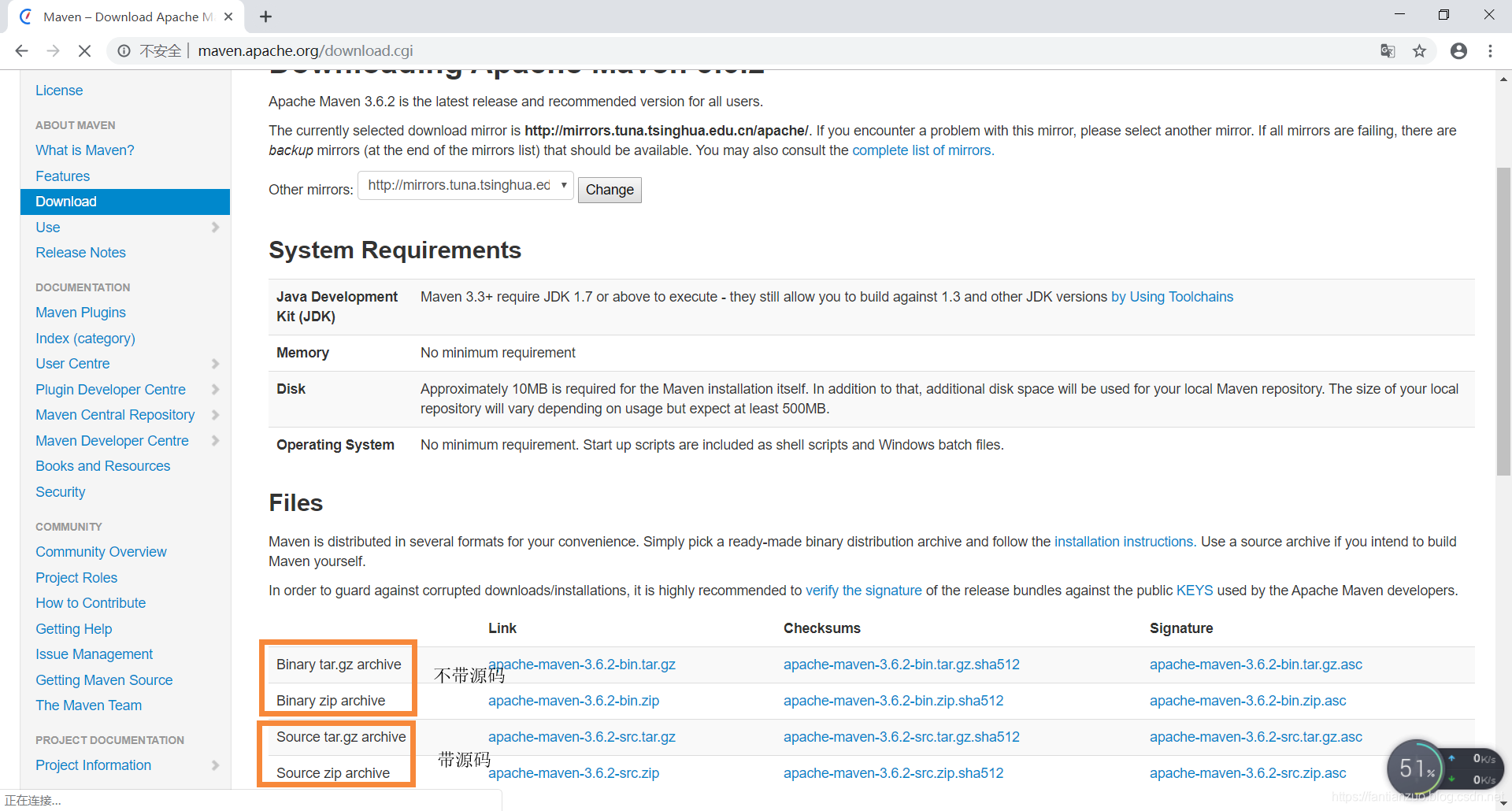The image size is (1512, 811).
Task: Close the Maven download tab
Action: point(228,17)
